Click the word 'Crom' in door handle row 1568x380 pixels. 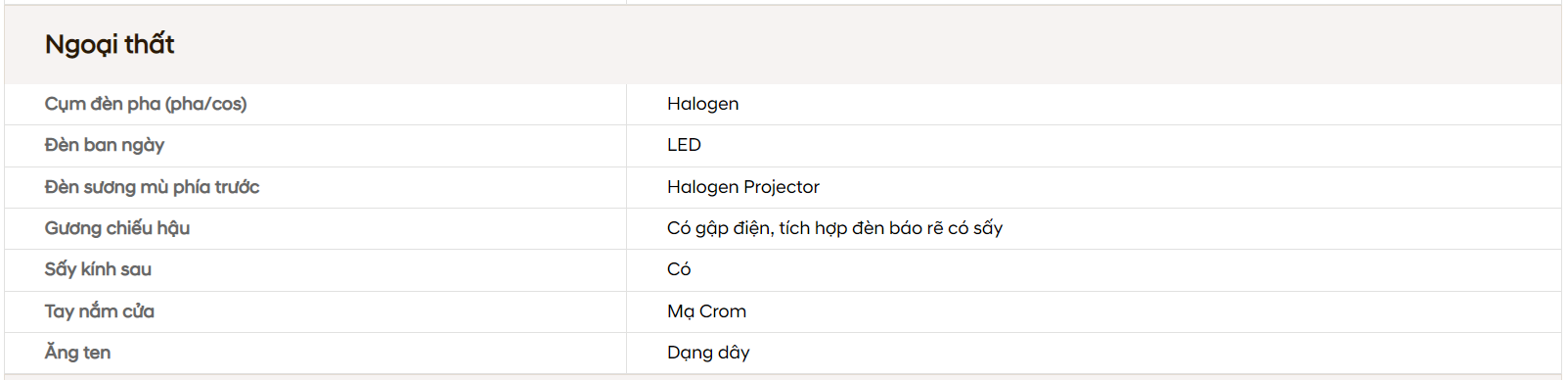click(x=723, y=311)
